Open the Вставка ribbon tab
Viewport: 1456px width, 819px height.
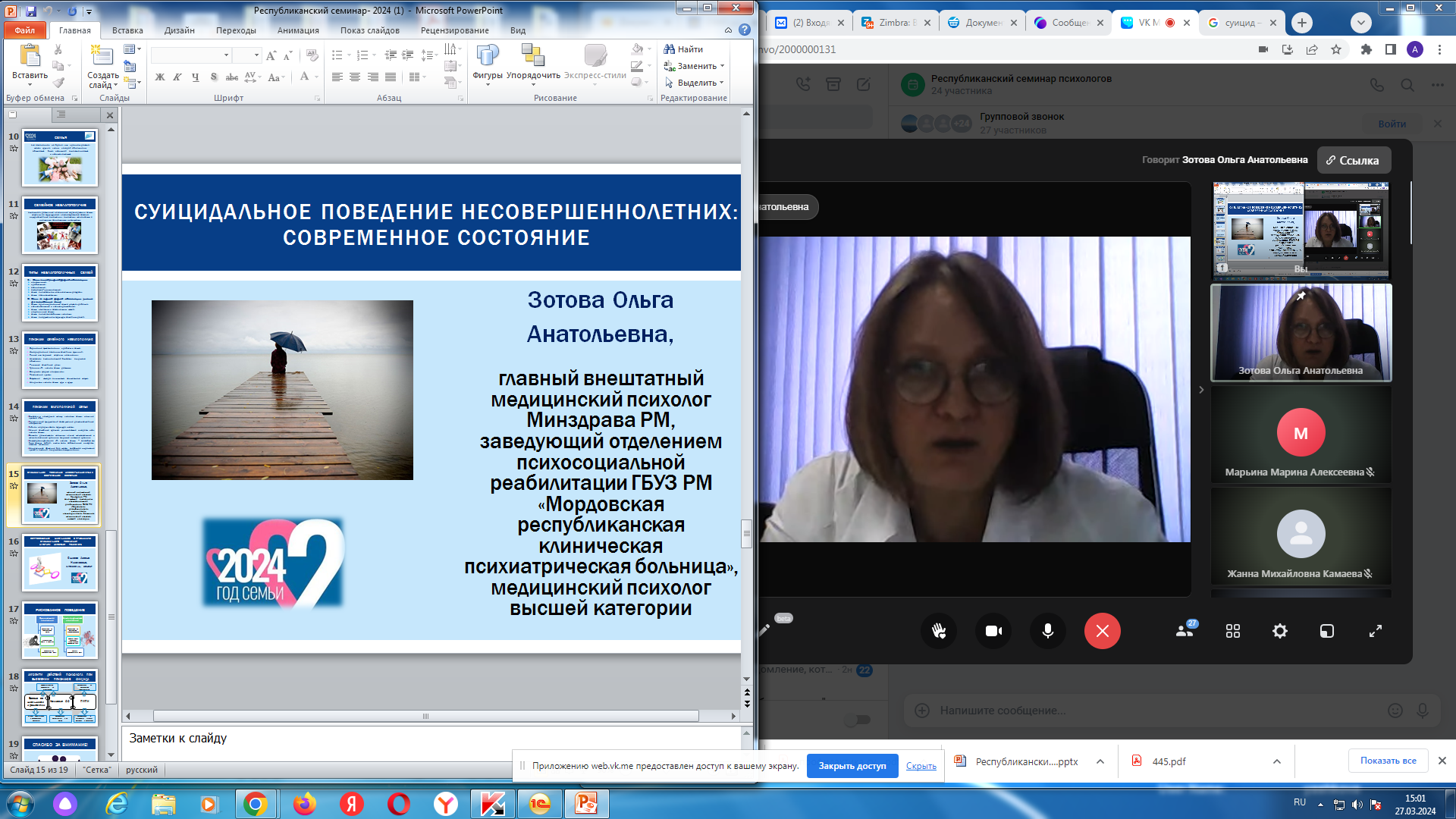(127, 30)
